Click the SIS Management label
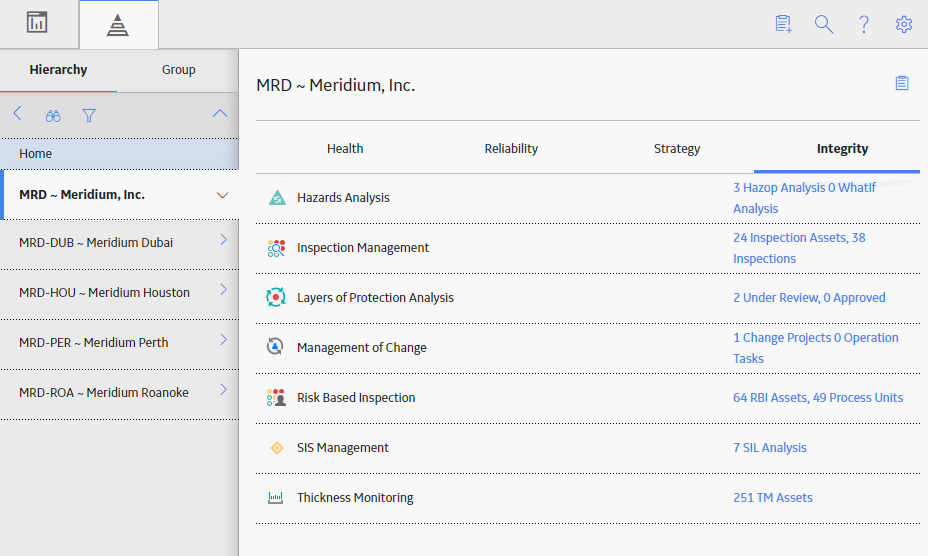The image size is (928, 556). (x=343, y=448)
